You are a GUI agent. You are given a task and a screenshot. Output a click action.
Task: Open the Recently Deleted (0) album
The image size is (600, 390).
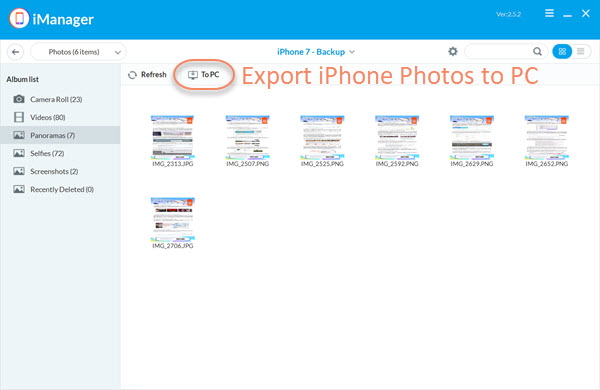click(x=60, y=189)
